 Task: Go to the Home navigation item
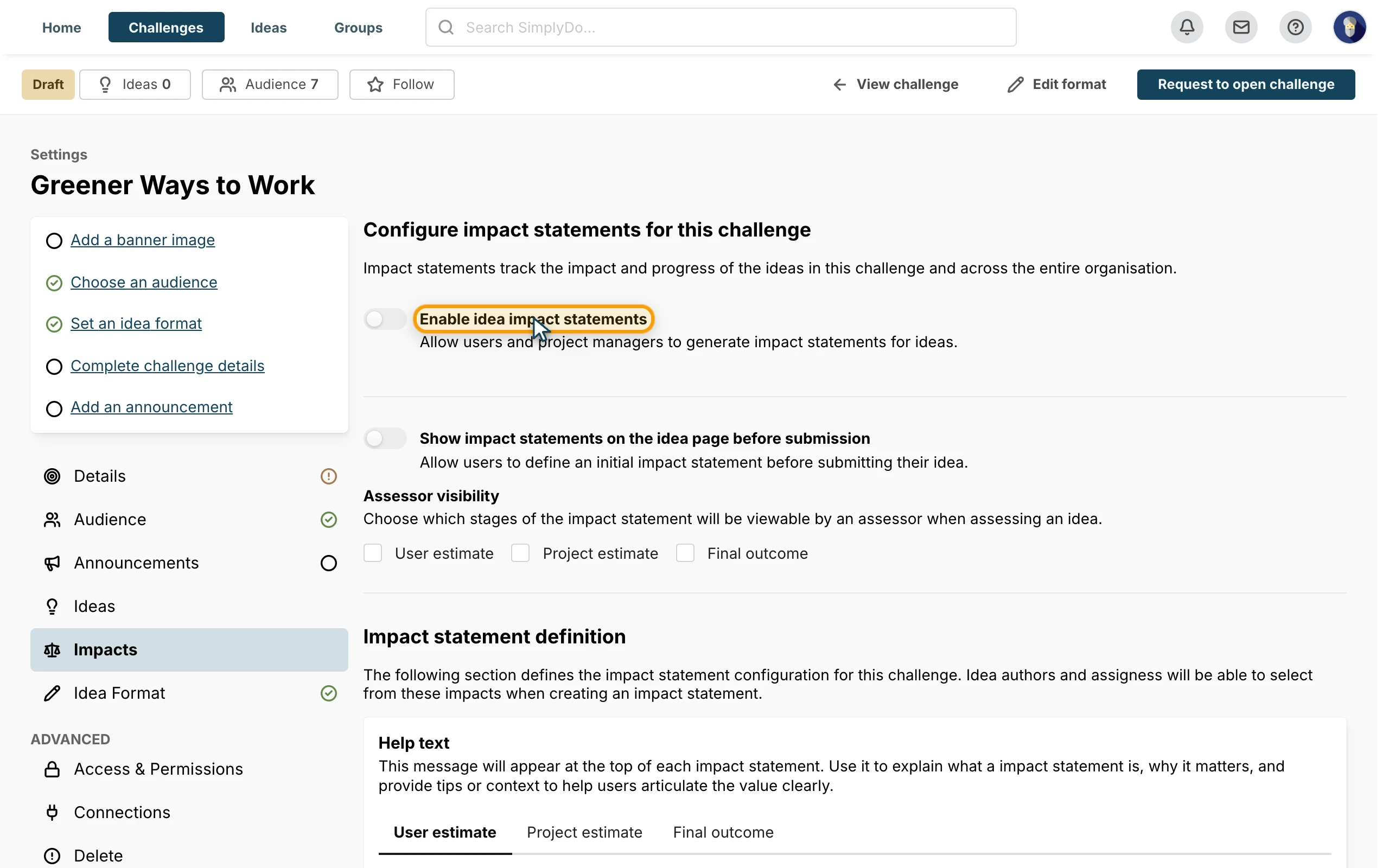click(61, 27)
